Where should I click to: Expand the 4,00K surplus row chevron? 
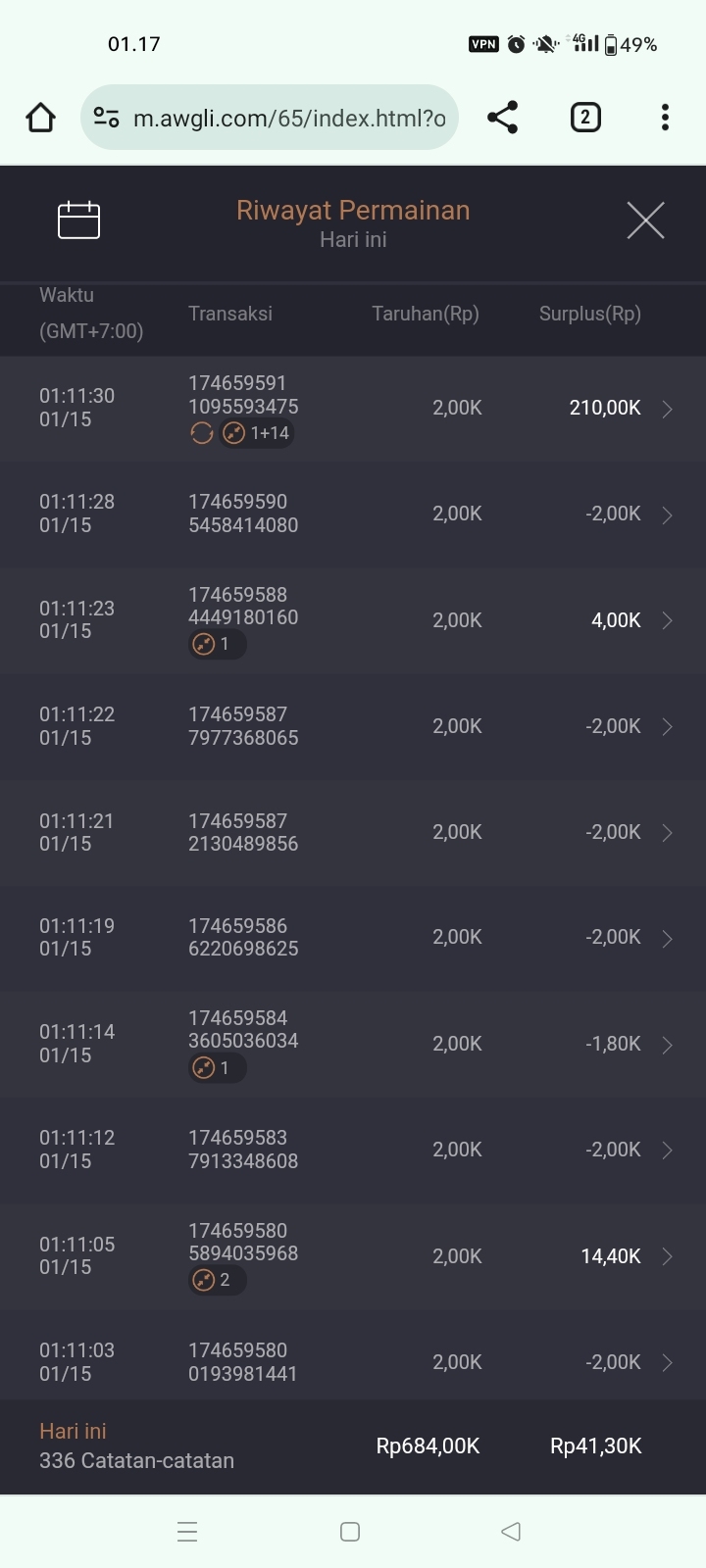click(668, 620)
